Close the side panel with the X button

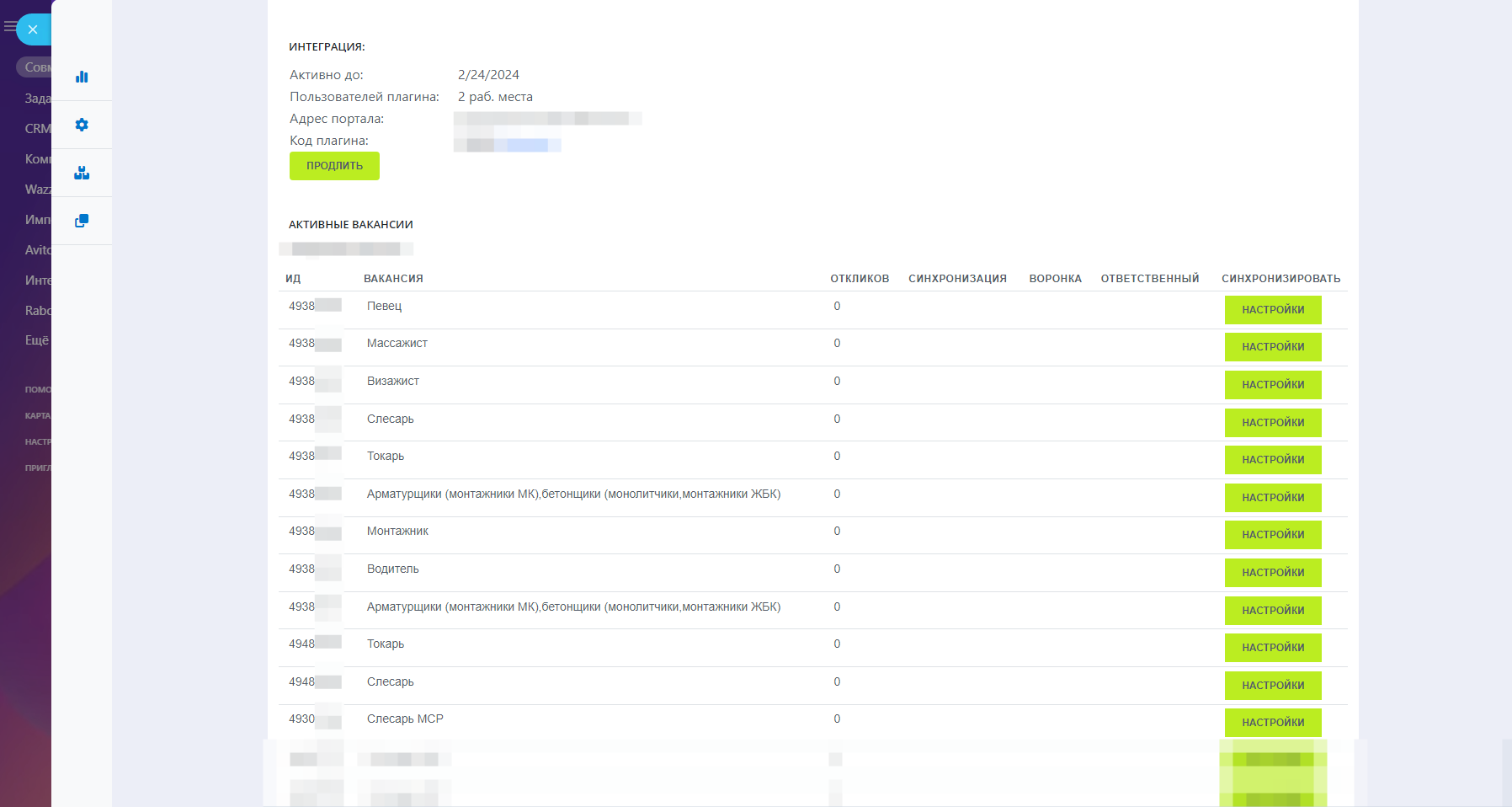click(33, 29)
